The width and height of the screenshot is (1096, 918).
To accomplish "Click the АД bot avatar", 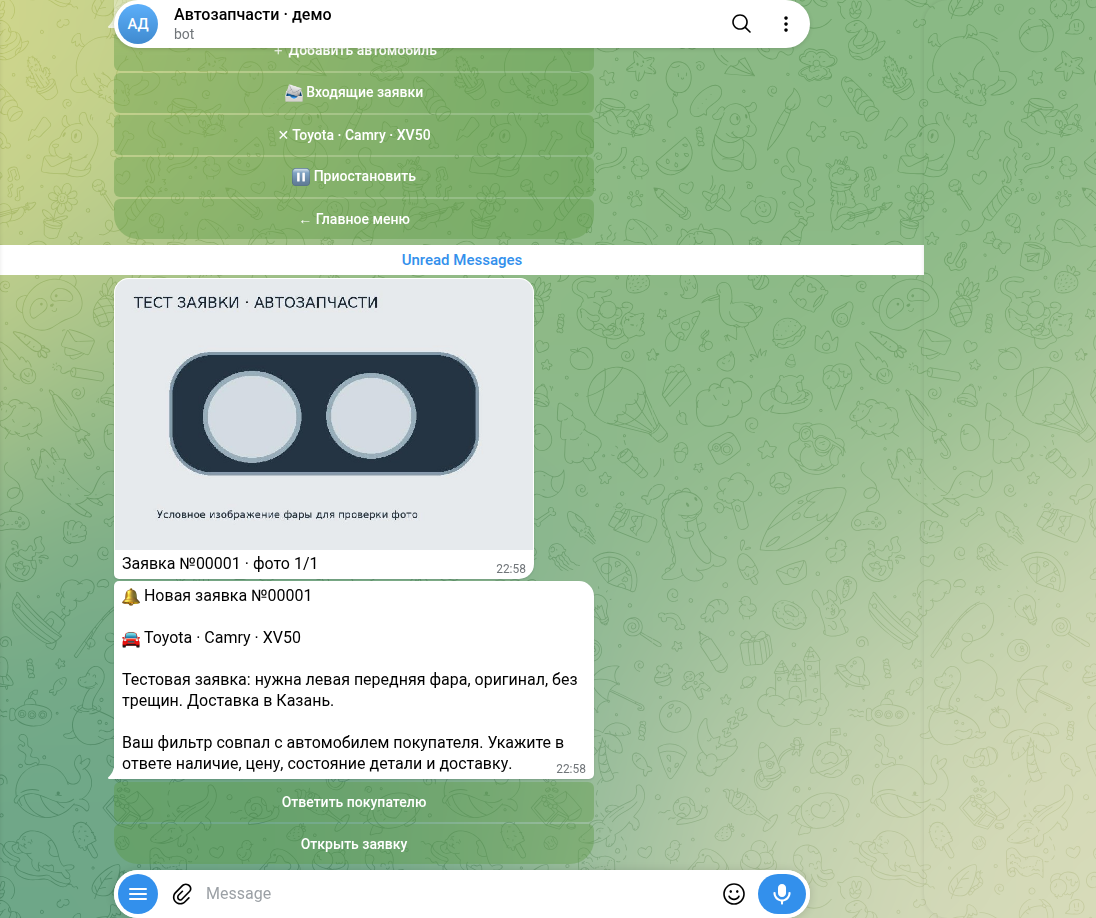I will click(x=138, y=24).
